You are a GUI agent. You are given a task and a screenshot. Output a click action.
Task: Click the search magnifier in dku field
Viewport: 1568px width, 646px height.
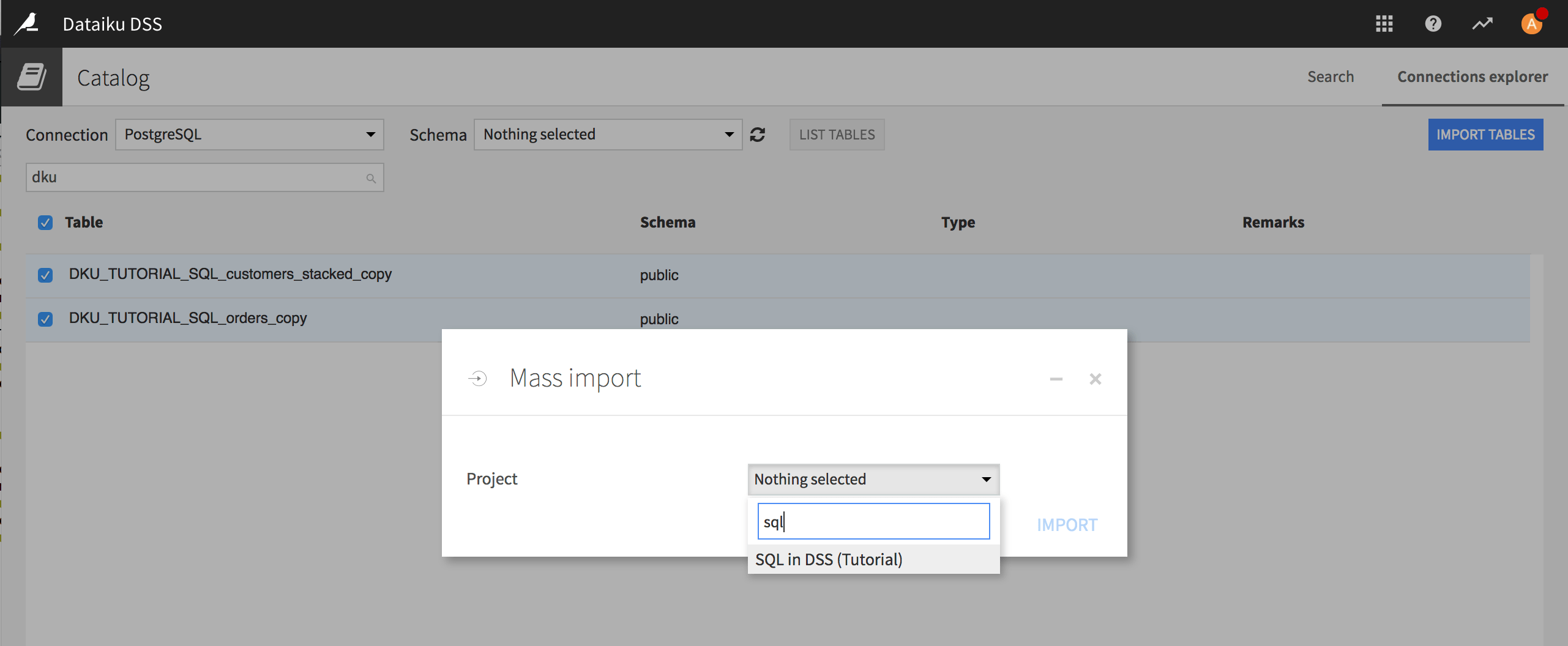click(x=371, y=178)
